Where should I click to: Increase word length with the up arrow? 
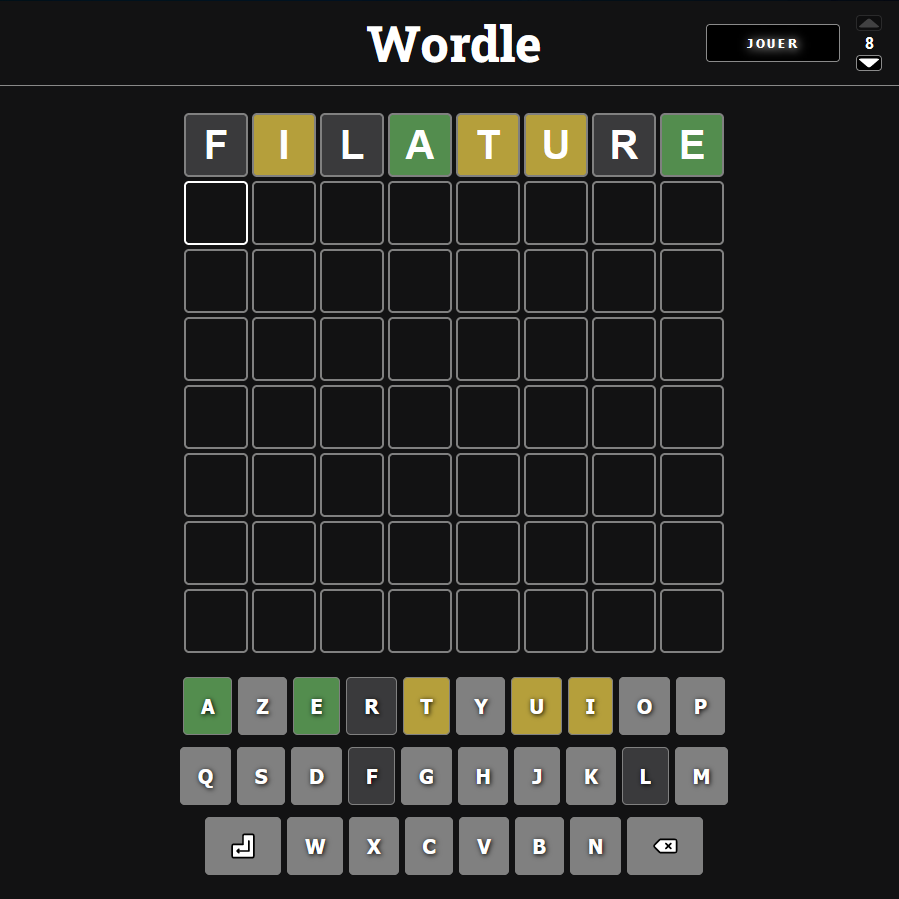(869, 23)
